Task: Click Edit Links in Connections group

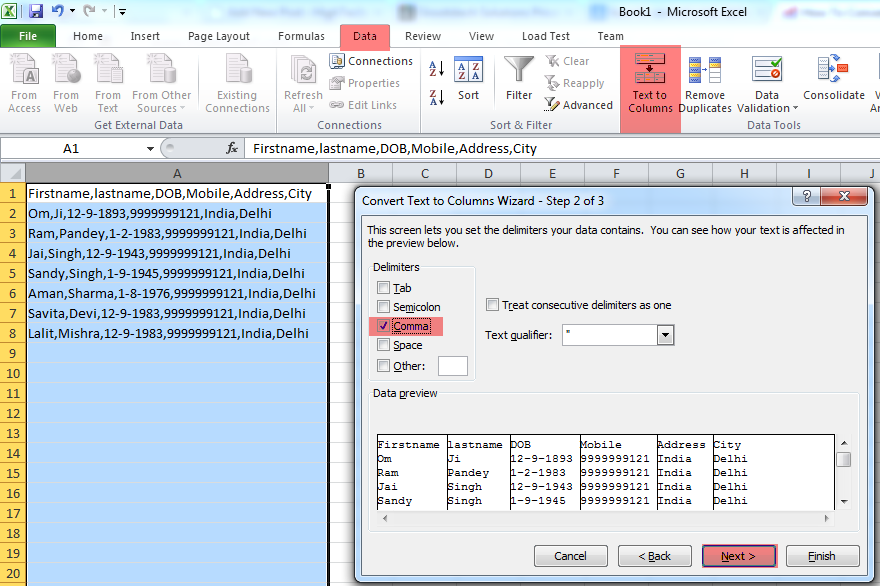Action: (x=363, y=105)
